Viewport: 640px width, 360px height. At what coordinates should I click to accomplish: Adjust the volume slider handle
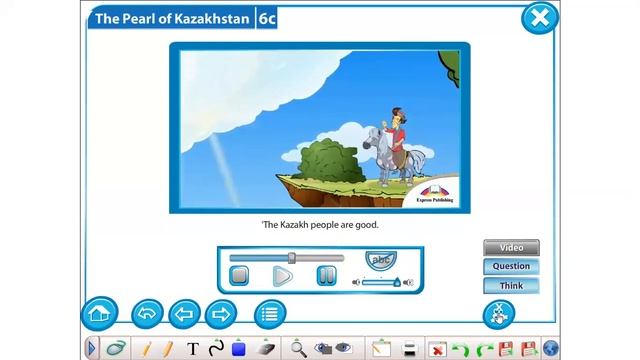[397, 282]
